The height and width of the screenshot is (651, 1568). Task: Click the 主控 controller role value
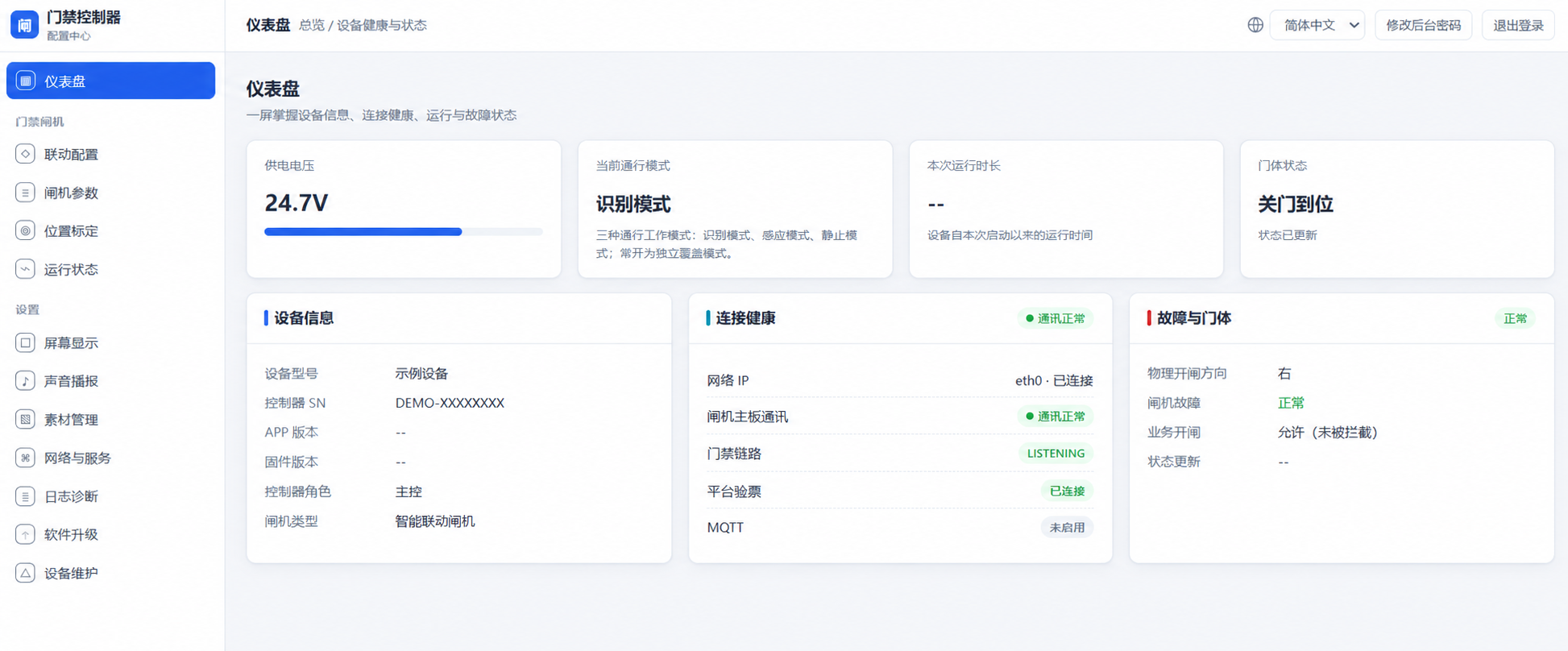(409, 491)
